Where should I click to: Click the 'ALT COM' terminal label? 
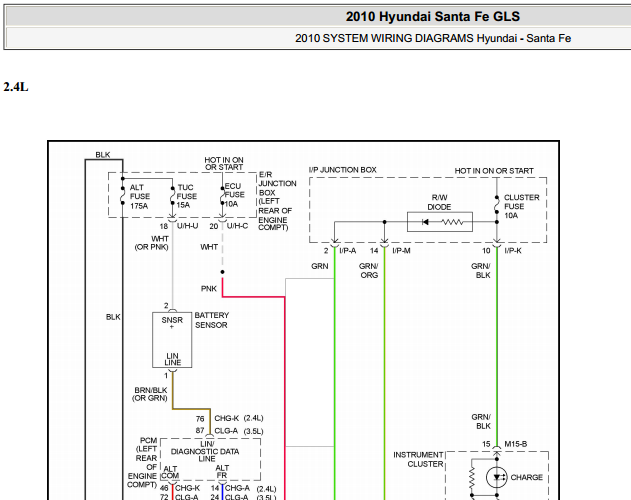170,472
